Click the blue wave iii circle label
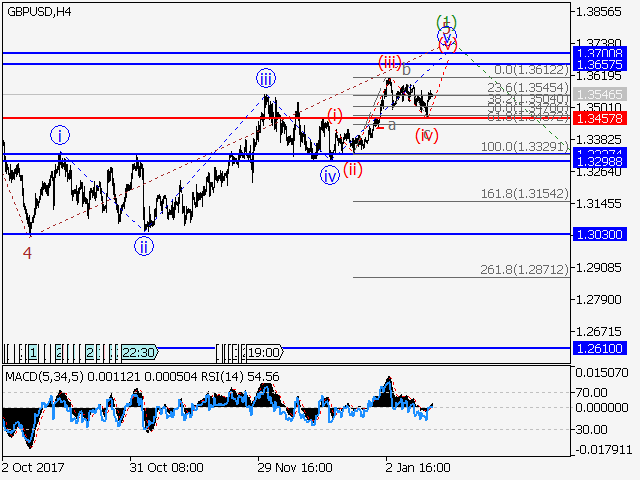The height and width of the screenshot is (480, 640). 265,79
